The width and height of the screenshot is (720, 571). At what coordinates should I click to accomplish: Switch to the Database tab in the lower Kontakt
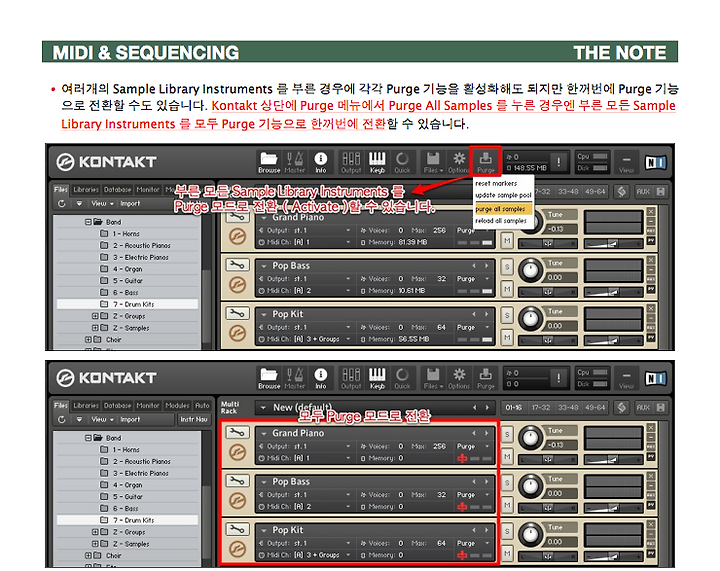[x=118, y=405]
